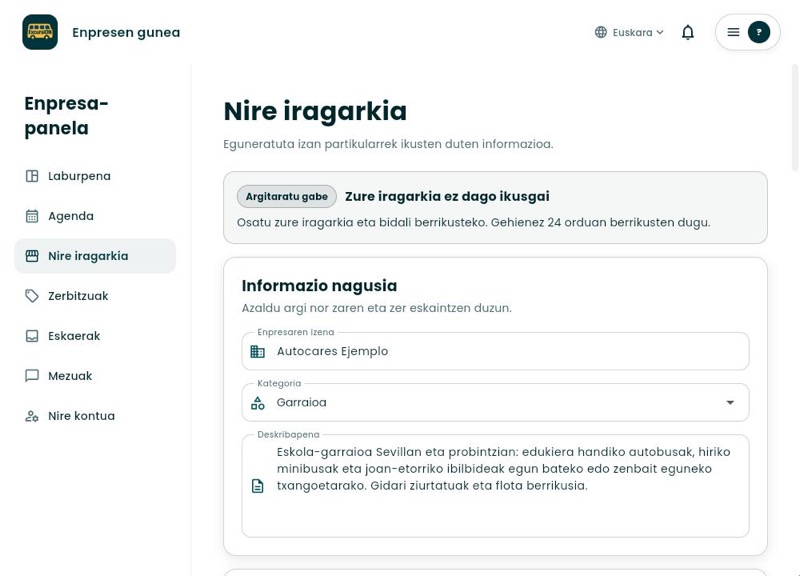Click the Enpresaren izena input field
The image size is (800, 576).
(495, 351)
